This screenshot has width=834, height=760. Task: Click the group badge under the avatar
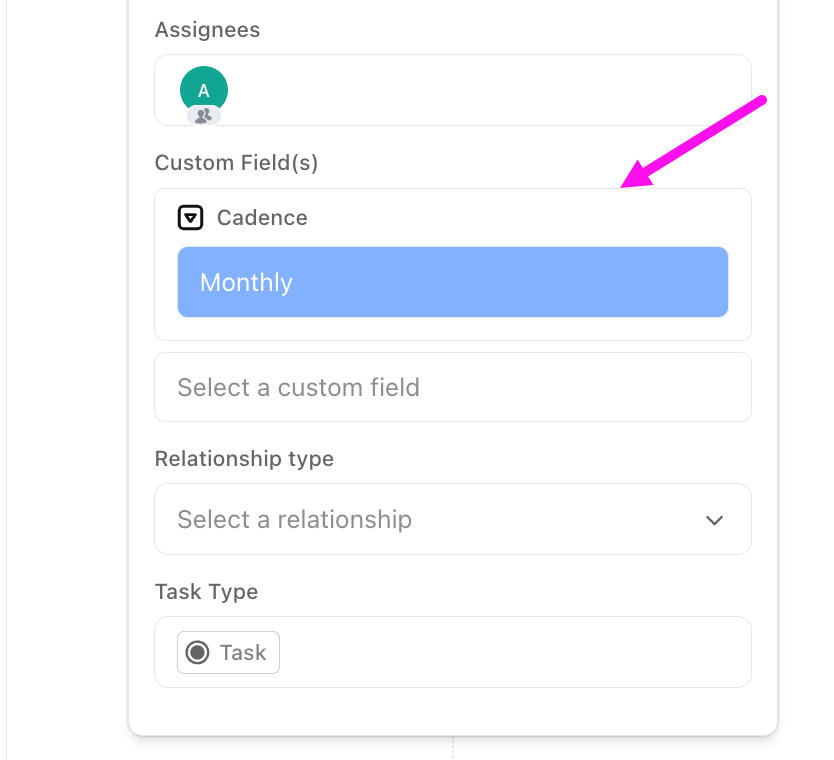coord(204,116)
